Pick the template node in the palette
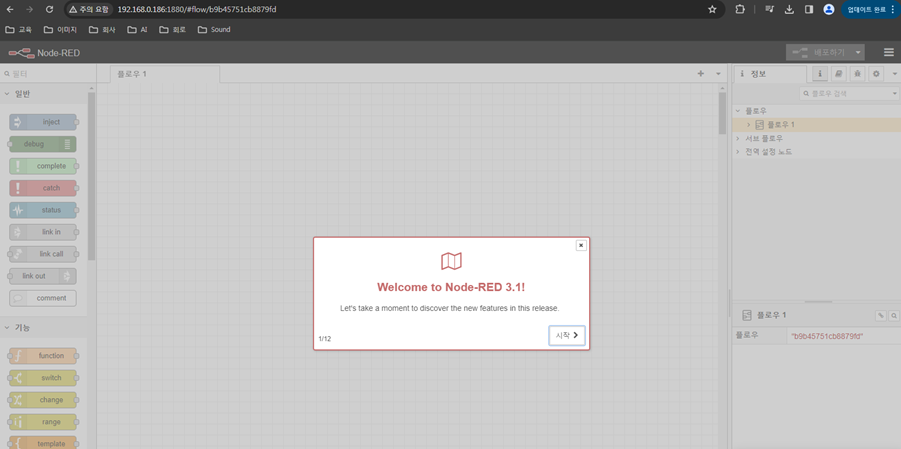Screen dimensions: 901x449 click(43, 443)
